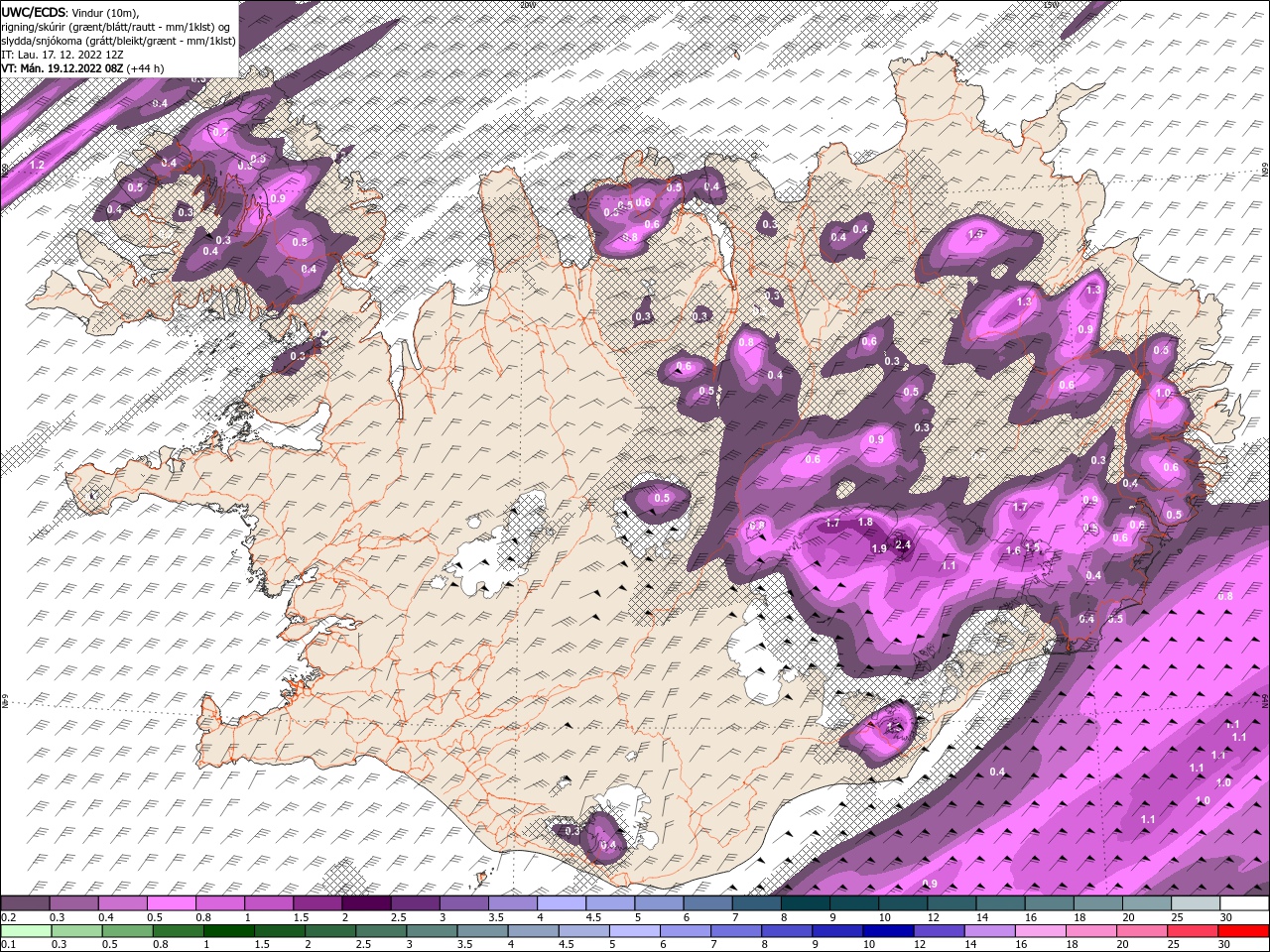Select the initial time 'IT: Lau. 17. 12. 2022 12Z'

[x=62, y=55]
